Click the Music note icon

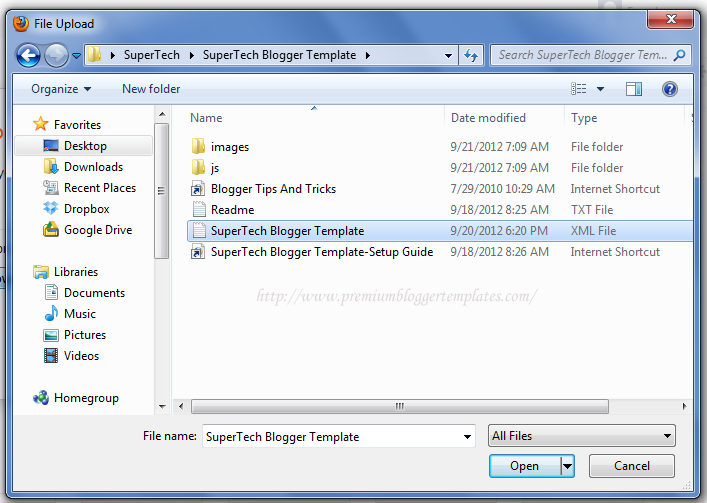click(x=51, y=313)
